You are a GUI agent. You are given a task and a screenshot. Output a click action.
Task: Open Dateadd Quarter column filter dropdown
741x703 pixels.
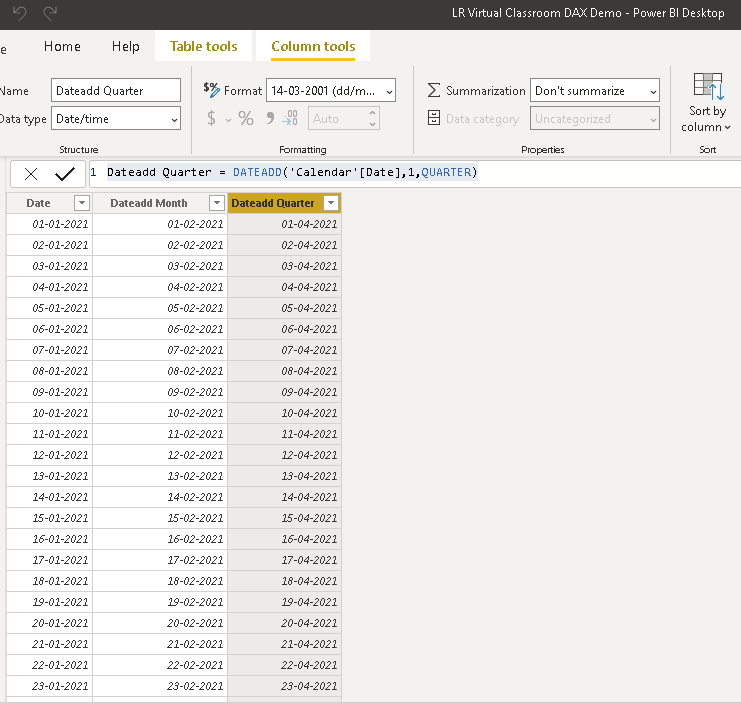pyautogui.click(x=331, y=203)
